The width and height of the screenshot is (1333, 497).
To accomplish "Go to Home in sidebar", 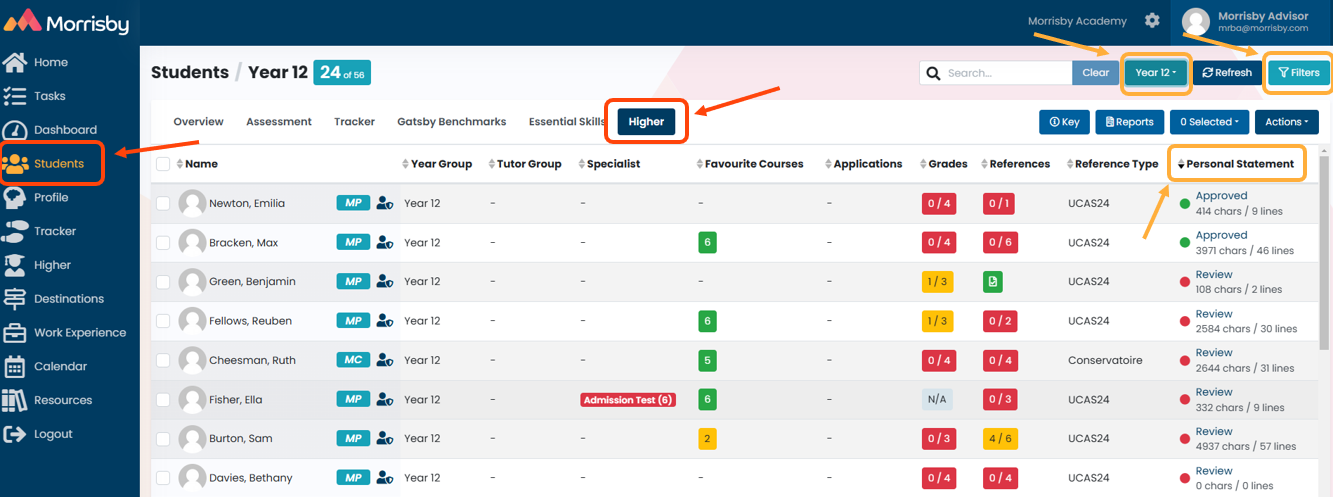I will (x=50, y=62).
